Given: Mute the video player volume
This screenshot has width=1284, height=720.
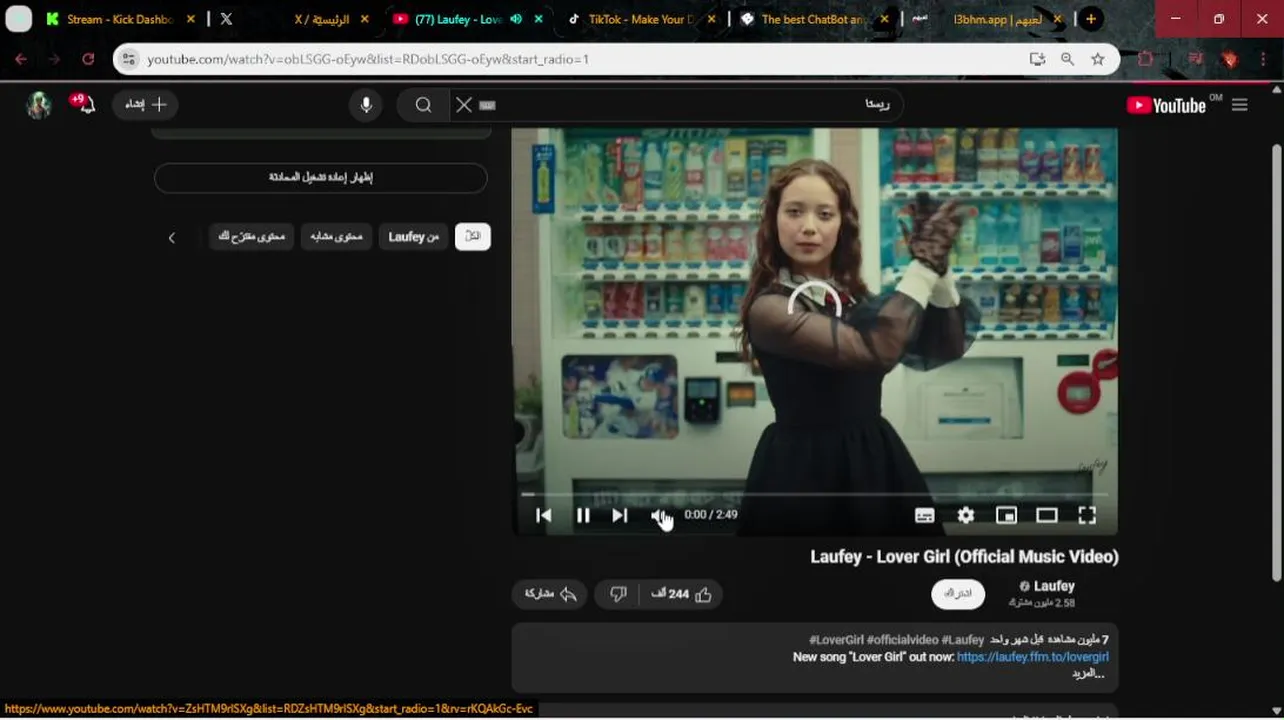Looking at the screenshot, I should tap(659, 515).
